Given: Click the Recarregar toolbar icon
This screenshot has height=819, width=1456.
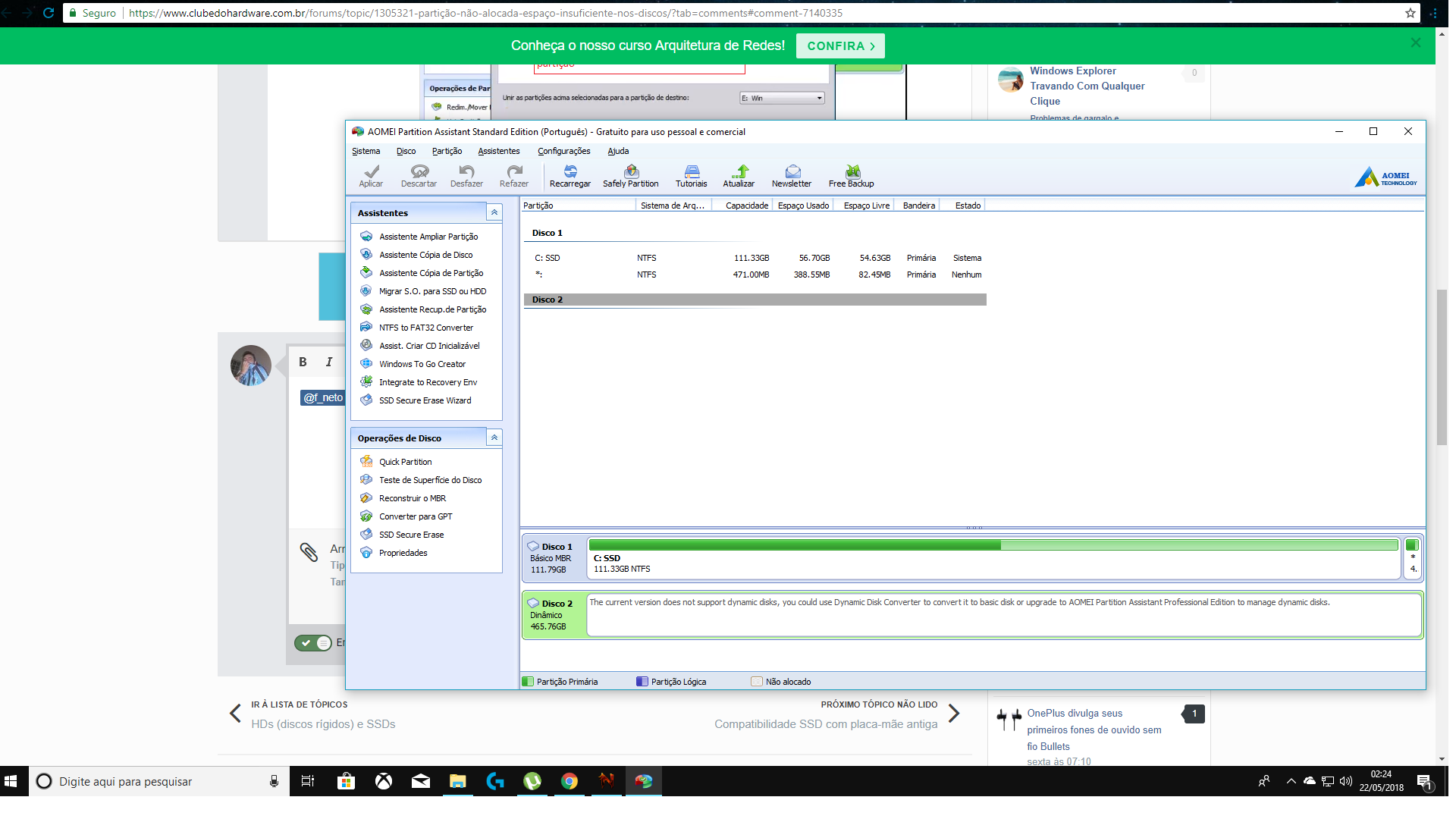Looking at the screenshot, I should click(570, 176).
